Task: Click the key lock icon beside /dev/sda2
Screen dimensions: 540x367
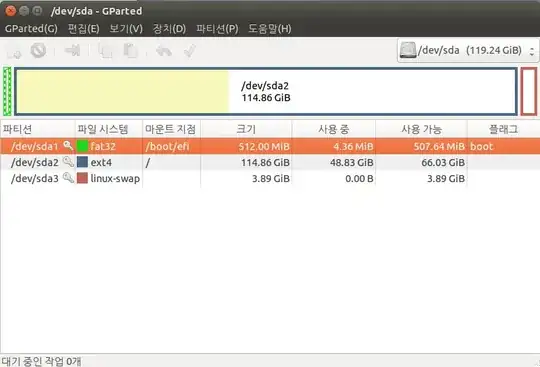Action: coord(69,161)
